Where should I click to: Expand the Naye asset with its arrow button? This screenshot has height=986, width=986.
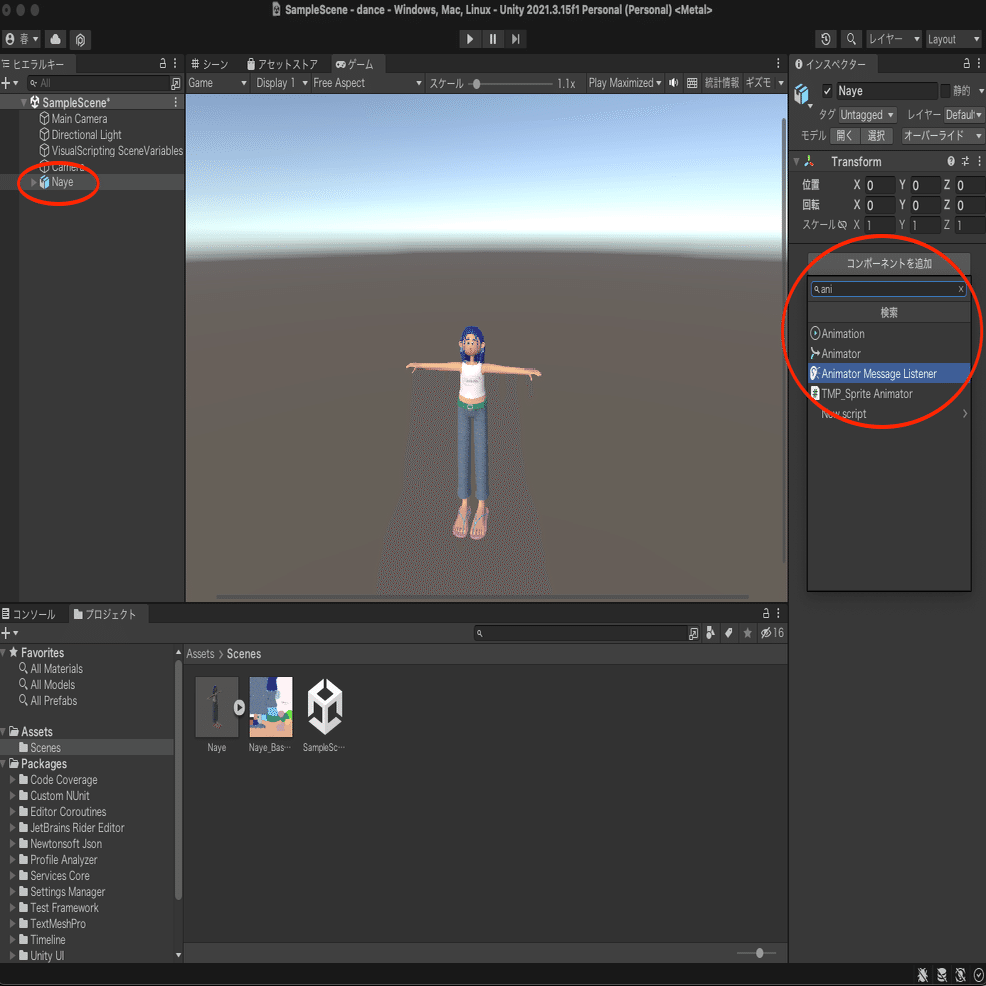239,707
